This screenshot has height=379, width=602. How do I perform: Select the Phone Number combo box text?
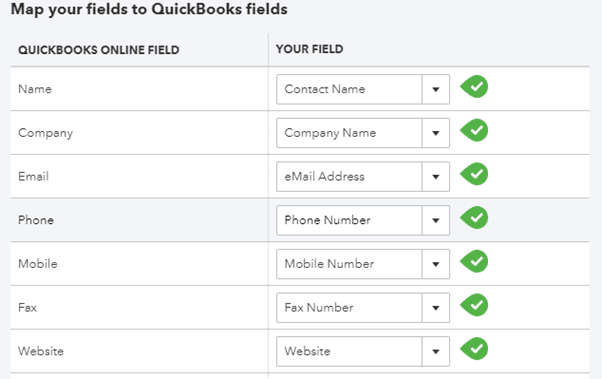(327, 220)
